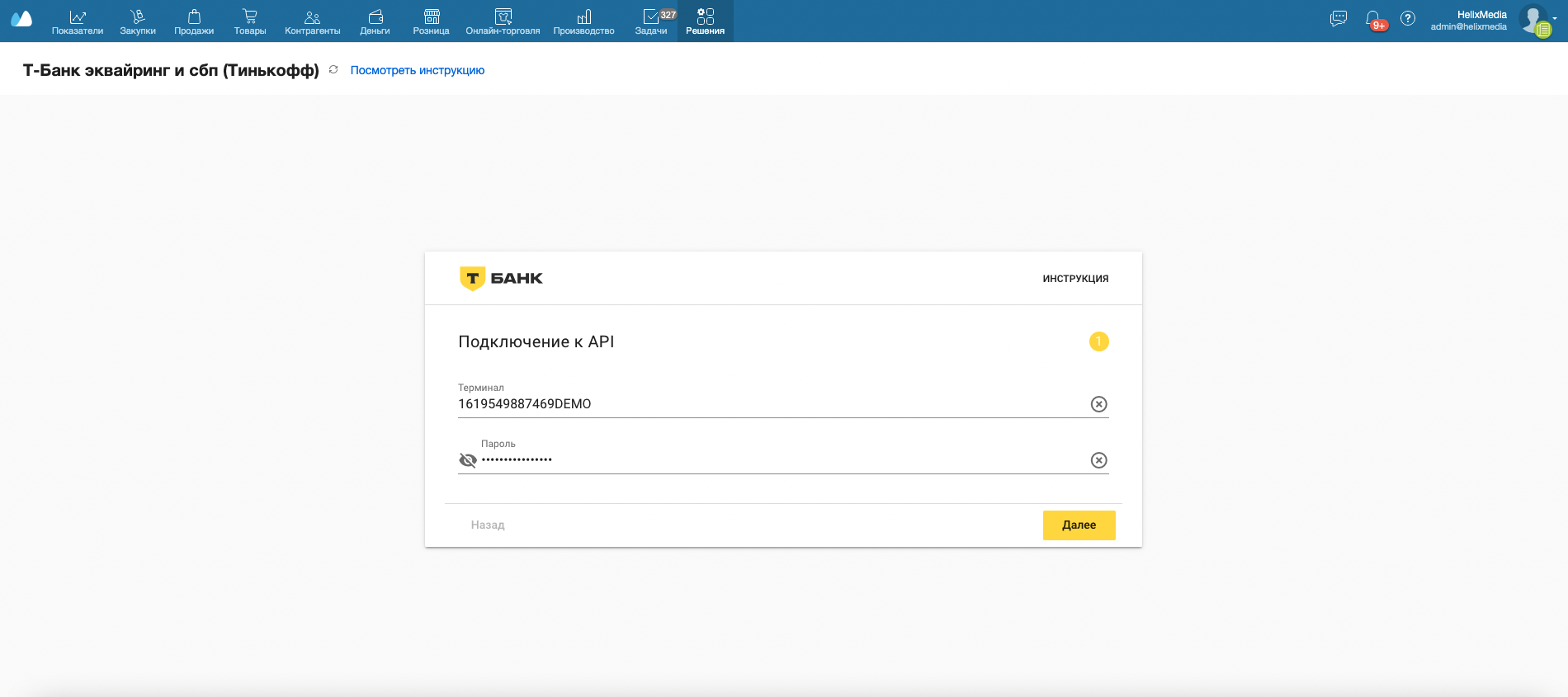The image size is (1568, 697).
Task: Toggle password visibility eye icon
Action: click(468, 460)
